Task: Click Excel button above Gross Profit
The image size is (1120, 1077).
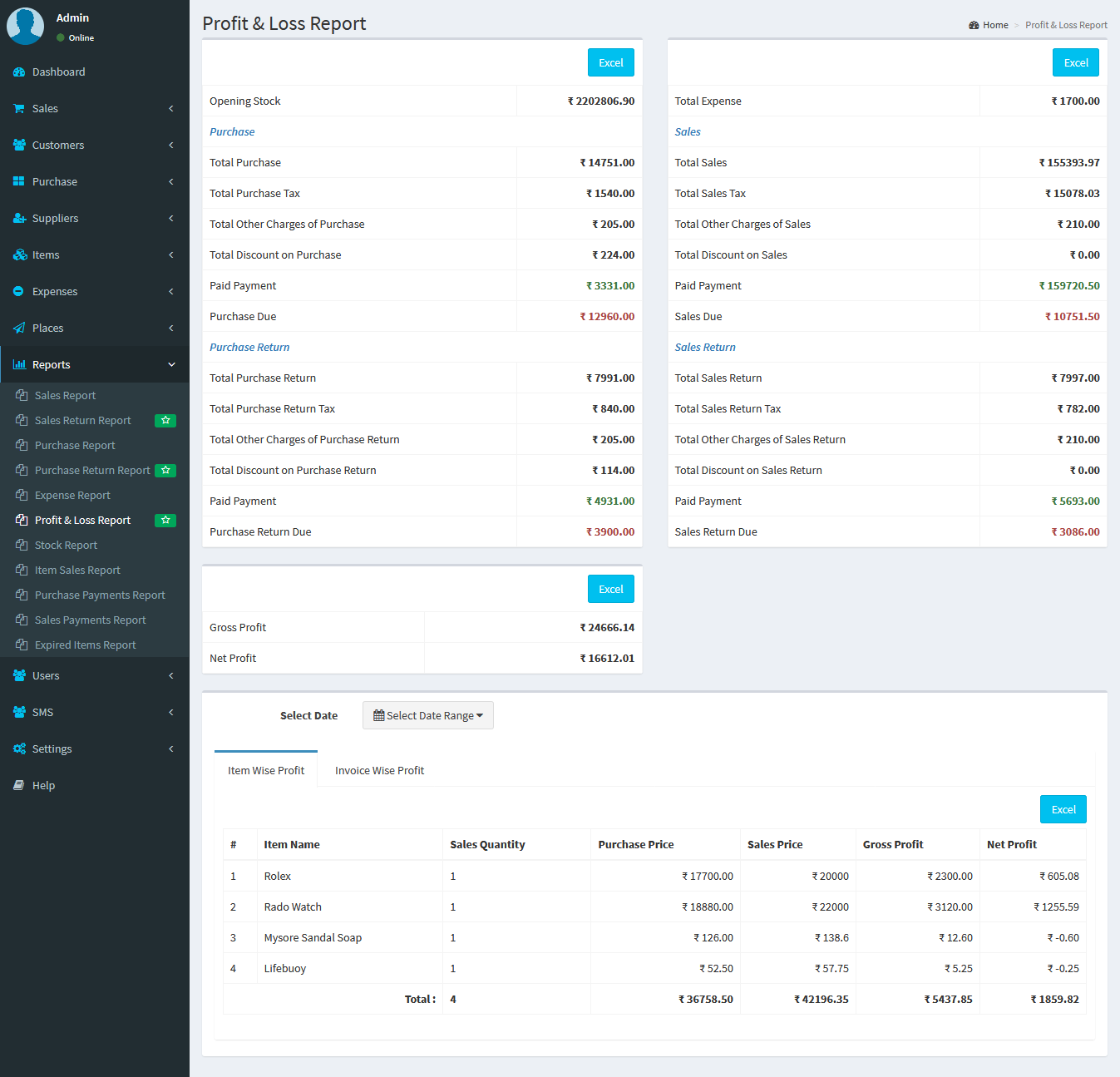Action: pyautogui.click(x=611, y=589)
